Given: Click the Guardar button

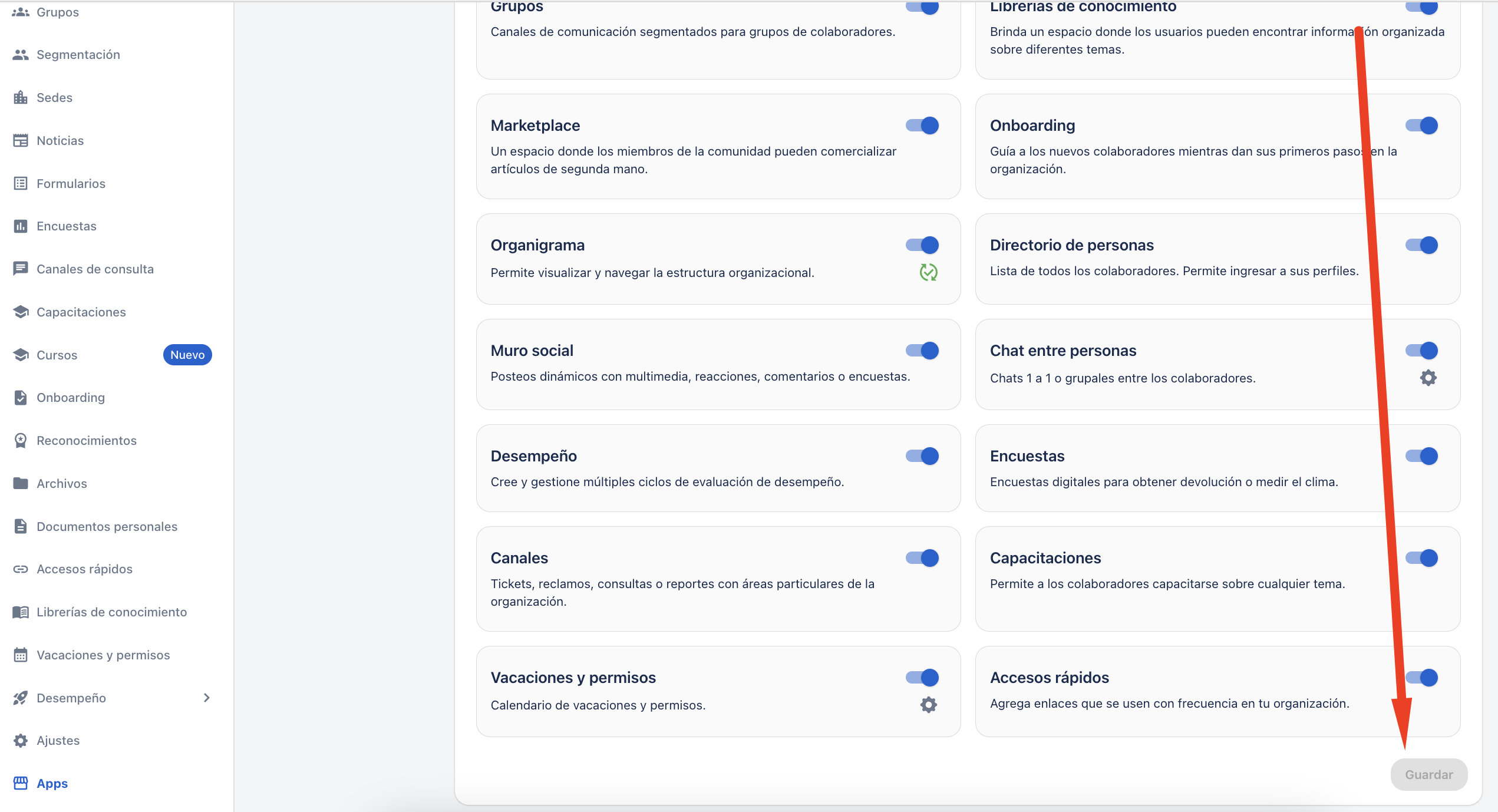Looking at the screenshot, I should pyautogui.click(x=1428, y=775).
